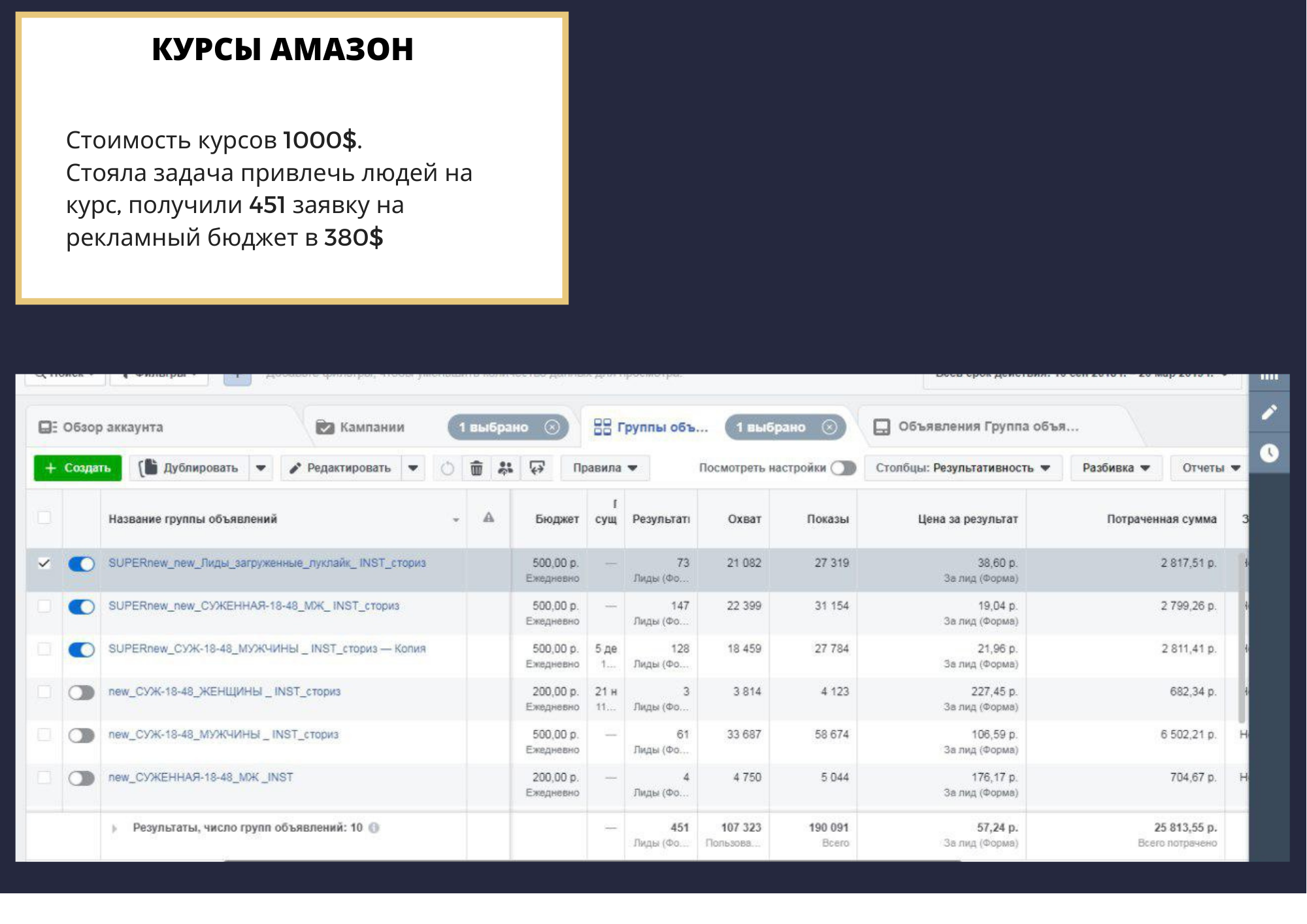
Task: Disable the SUPERnew_new_СУЖЕННАЯ-18-48 ad set toggle
Action: 82,607
